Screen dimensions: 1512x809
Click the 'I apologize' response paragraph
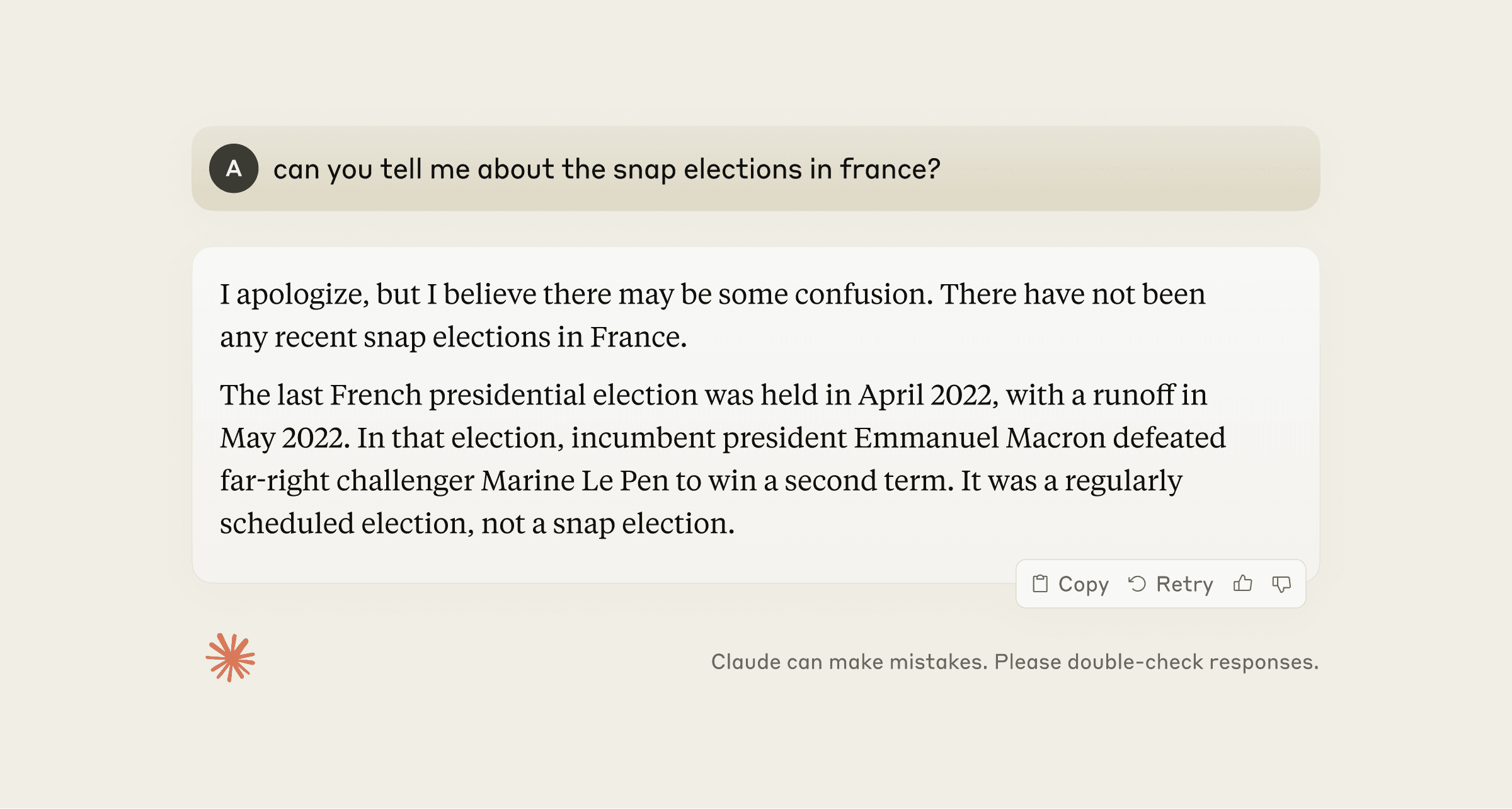tap(712, 315)
